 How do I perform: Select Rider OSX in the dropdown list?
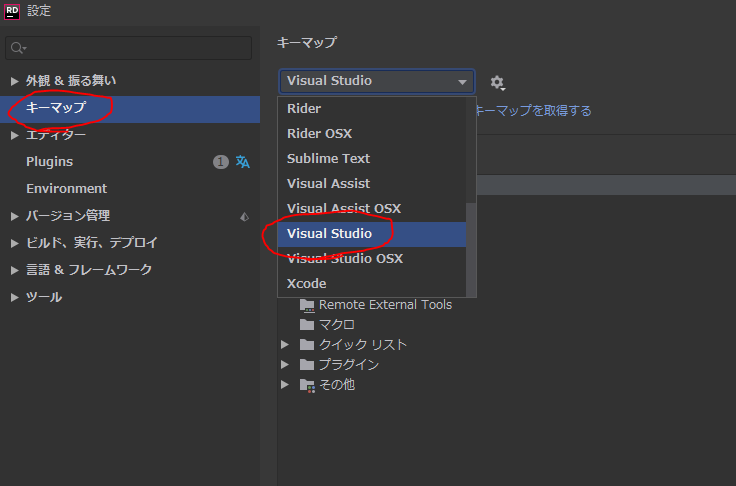[319, 134]
